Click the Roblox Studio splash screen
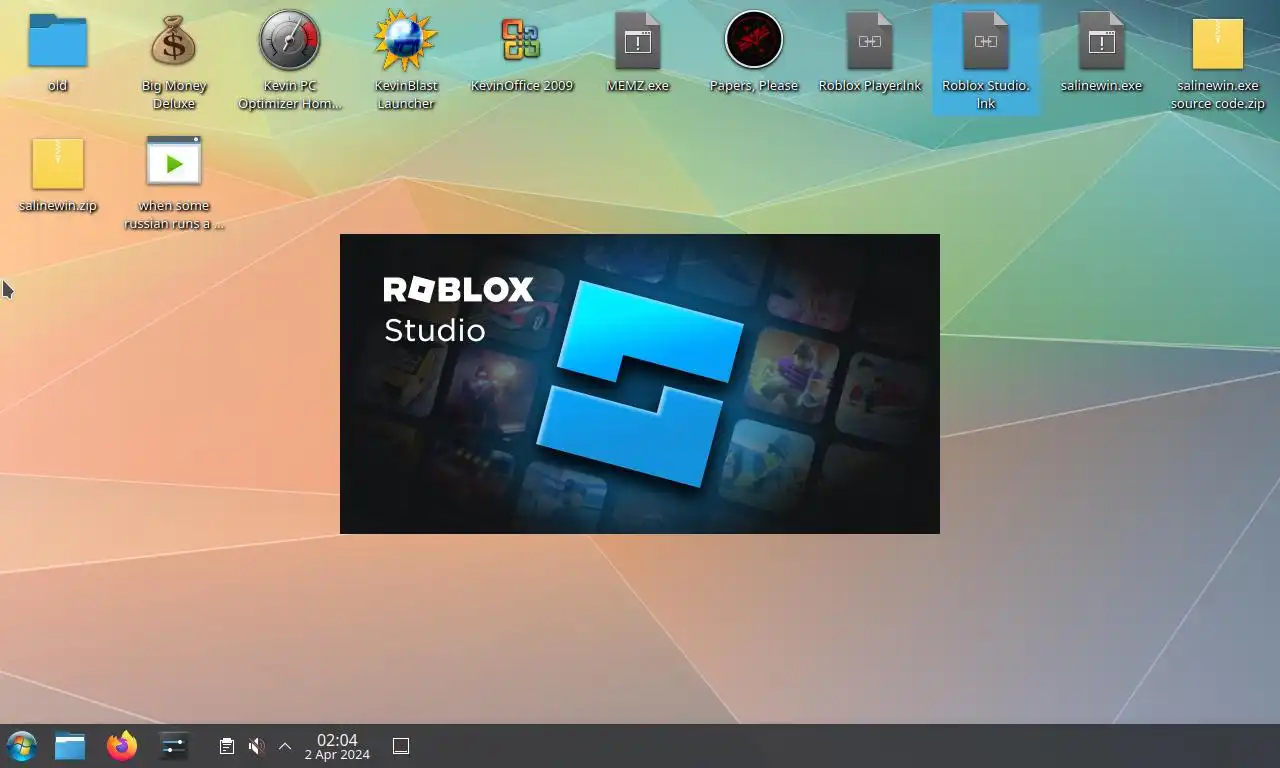The height and width of the screenshot is (768, 1280). click(x=640, y=384)
